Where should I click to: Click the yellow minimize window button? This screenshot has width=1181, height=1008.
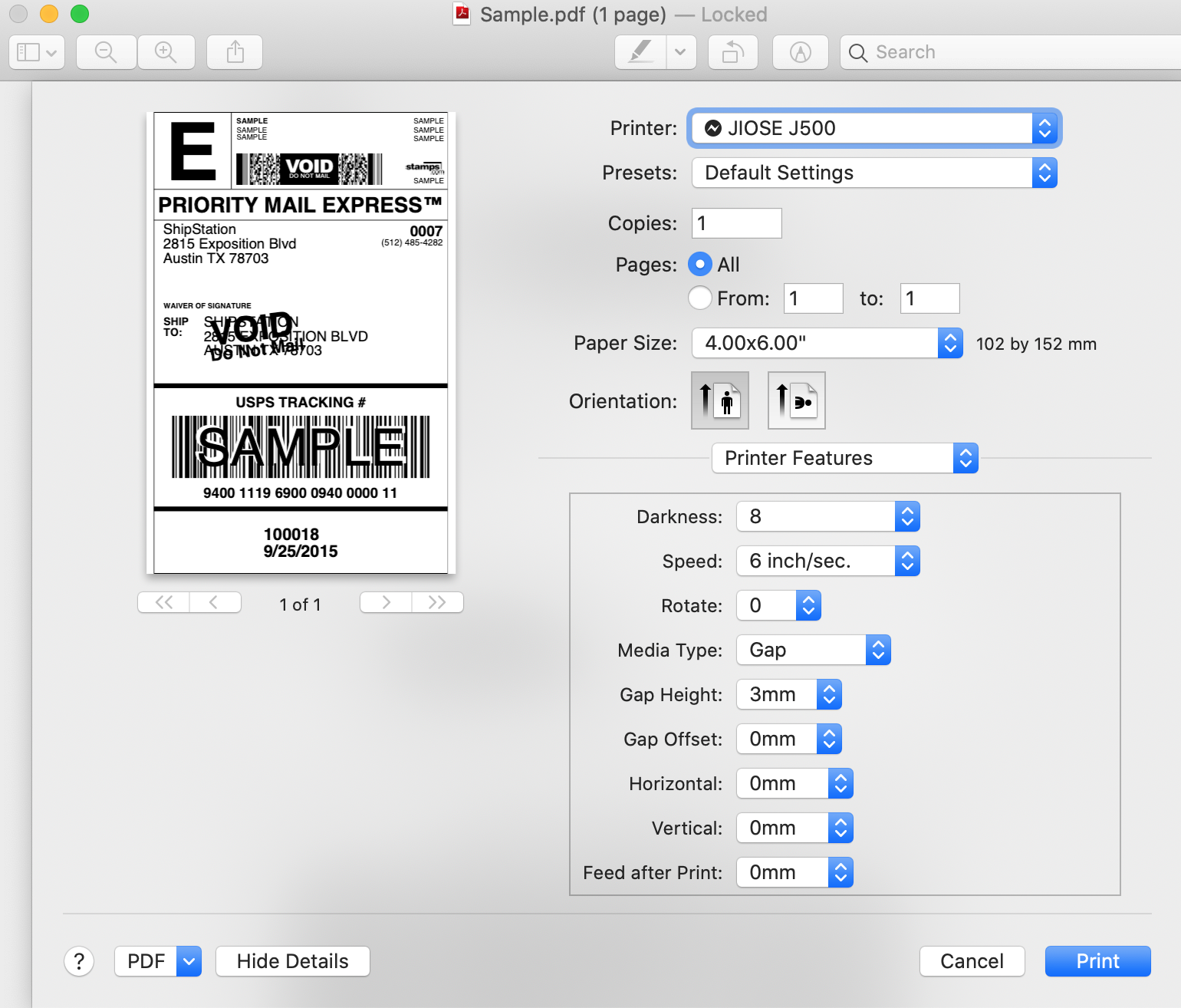(49, 14)
